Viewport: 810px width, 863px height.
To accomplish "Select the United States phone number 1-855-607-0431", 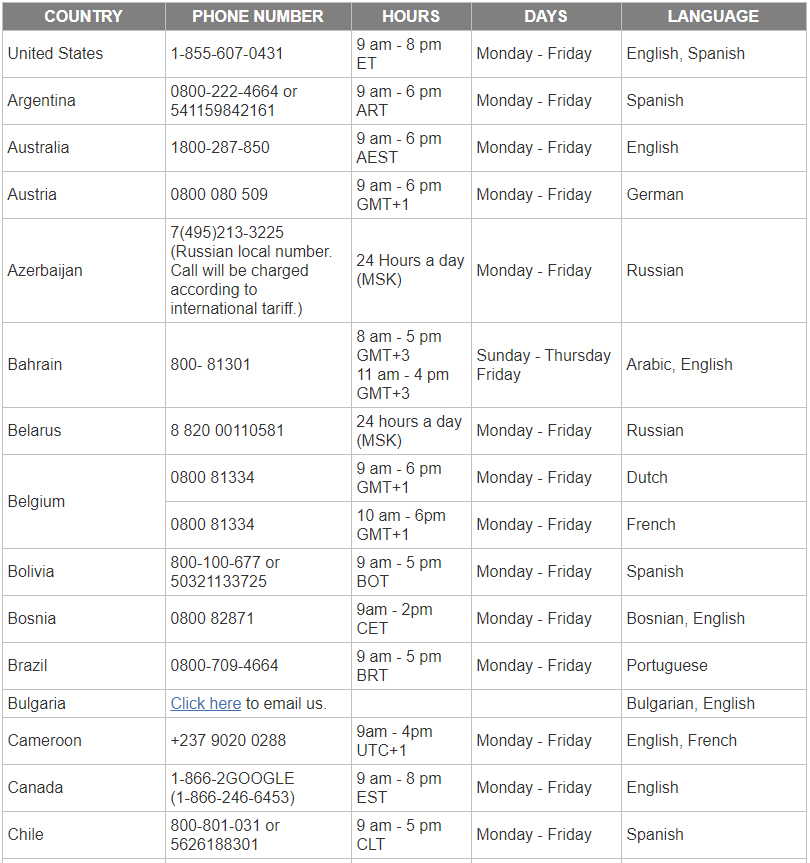I will pyautogui.click(x=226, y=53).
